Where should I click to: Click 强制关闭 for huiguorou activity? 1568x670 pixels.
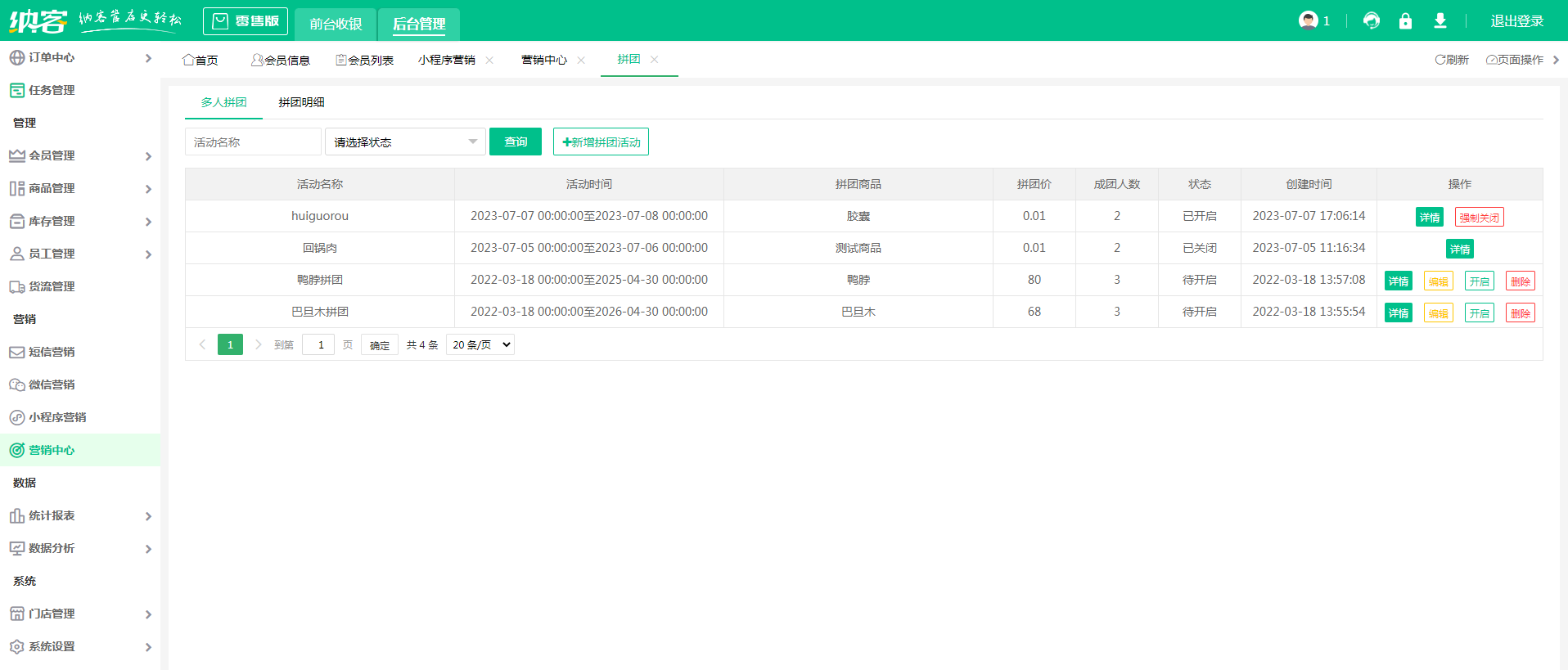coord(1479,217)
